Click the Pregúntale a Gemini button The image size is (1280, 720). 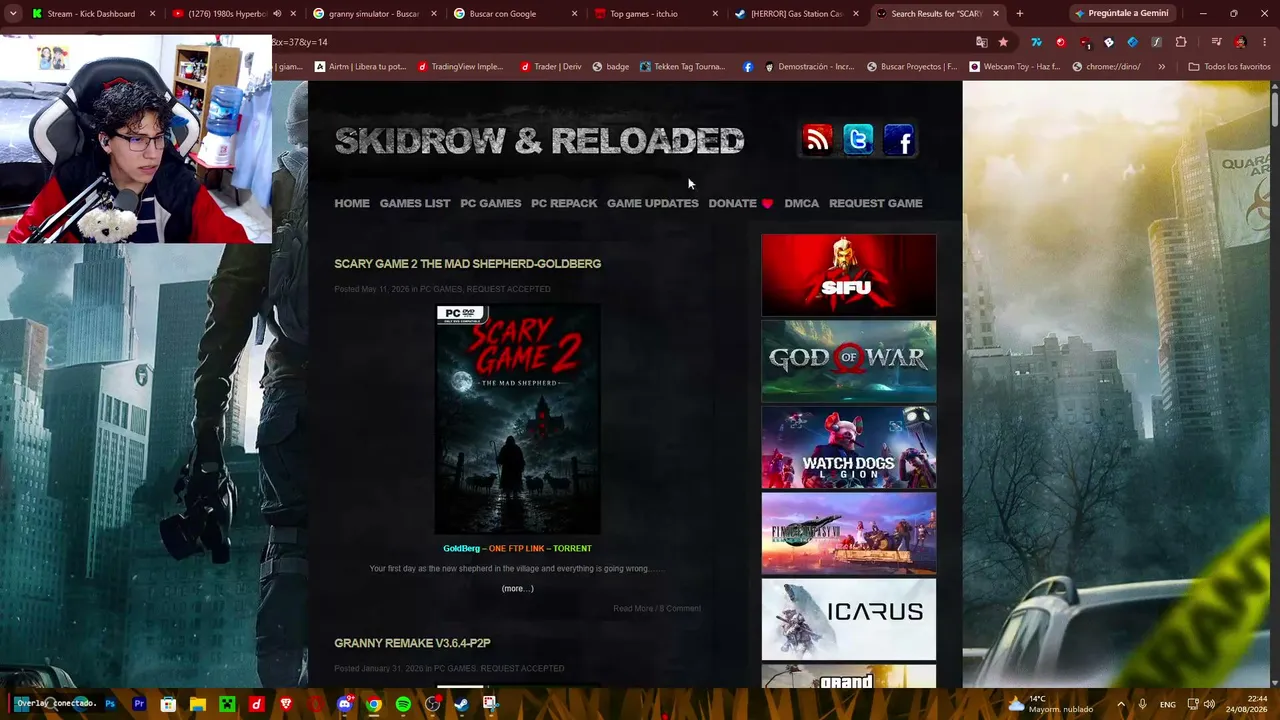pyautogui.click(x=1123, y=13)
